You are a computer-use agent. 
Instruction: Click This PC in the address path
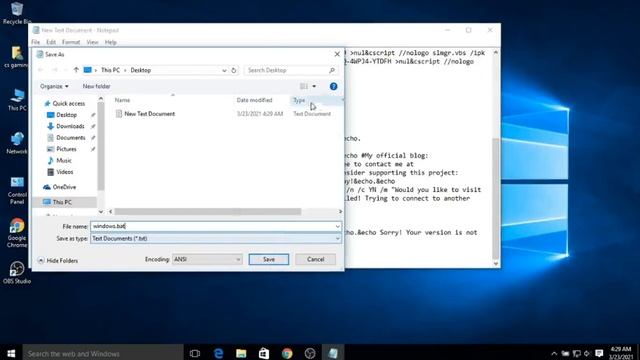[110, 70]
